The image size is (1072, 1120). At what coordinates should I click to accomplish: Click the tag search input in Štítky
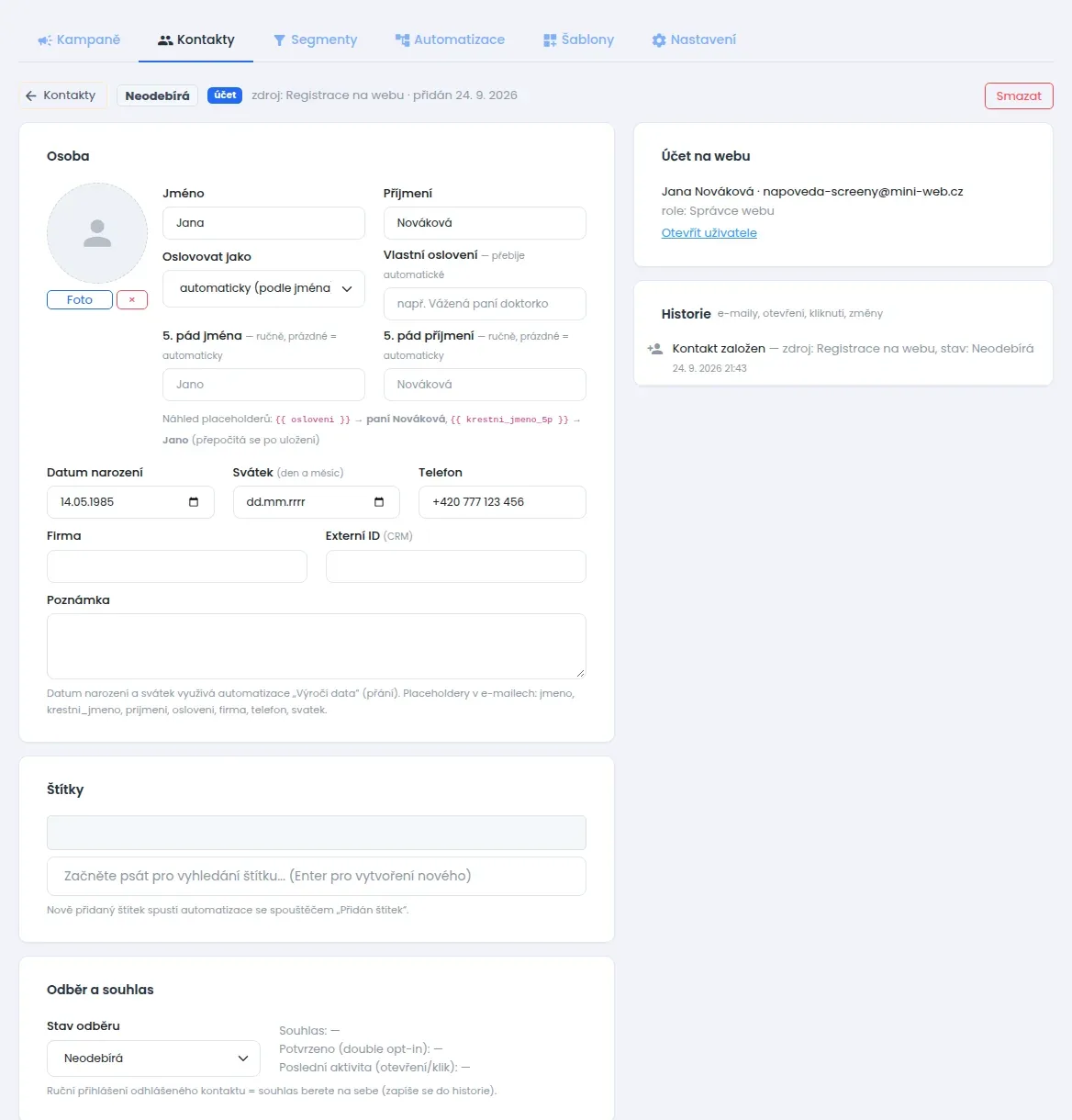pyautogui.click(x=317, y=876)
